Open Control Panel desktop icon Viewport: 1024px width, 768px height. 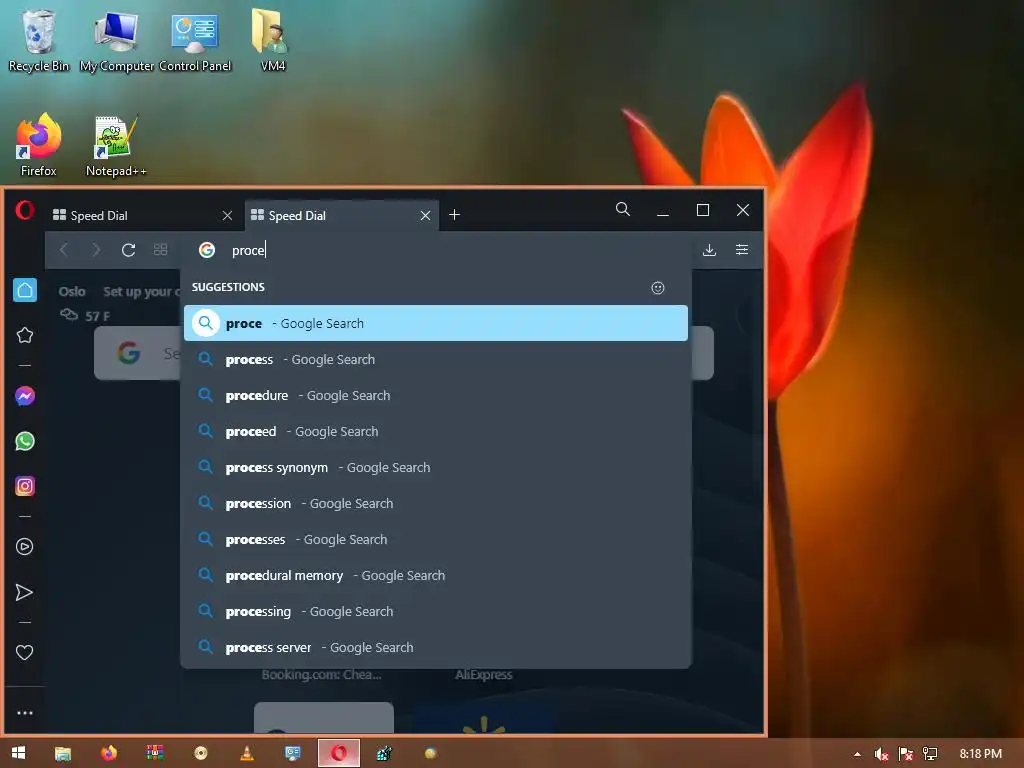point(195,40)
